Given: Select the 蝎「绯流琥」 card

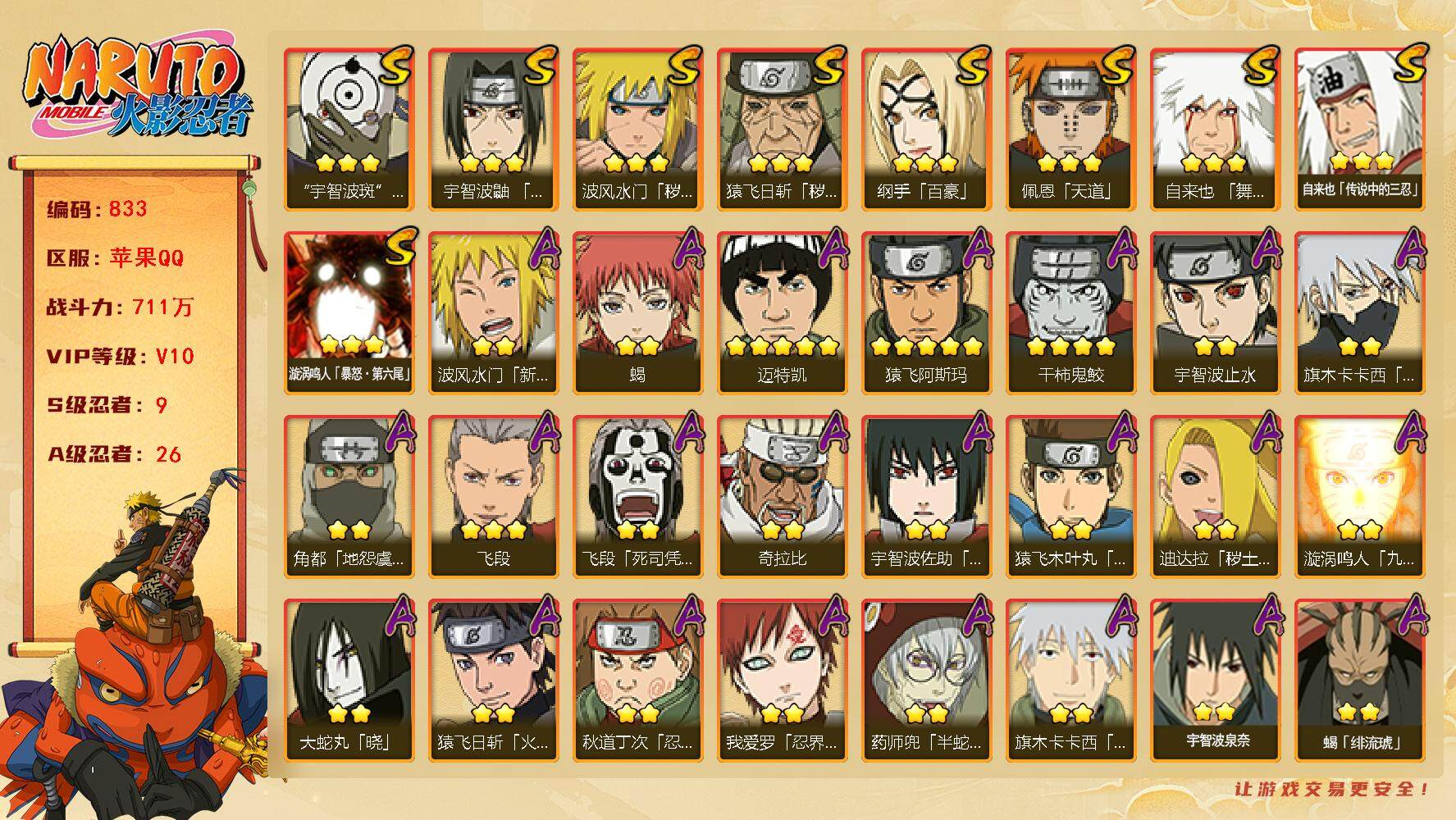Looking at the screenshot, I should 1359,681.
